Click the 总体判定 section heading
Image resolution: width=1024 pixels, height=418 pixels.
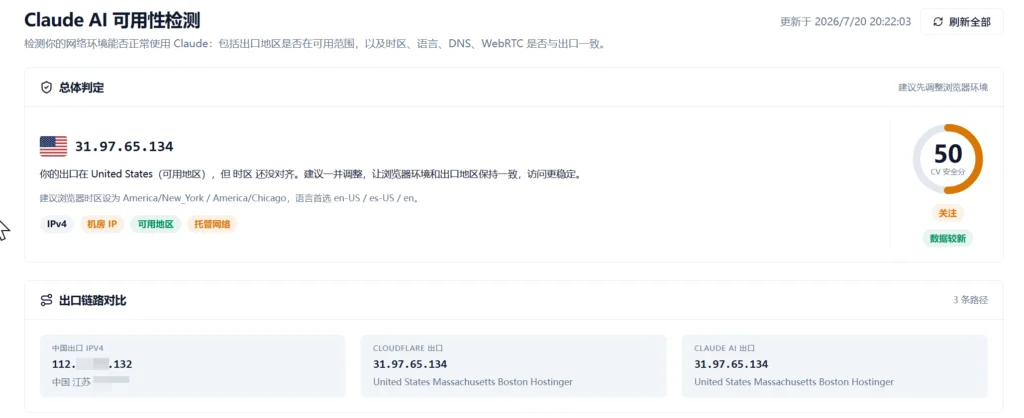(81, 88)
